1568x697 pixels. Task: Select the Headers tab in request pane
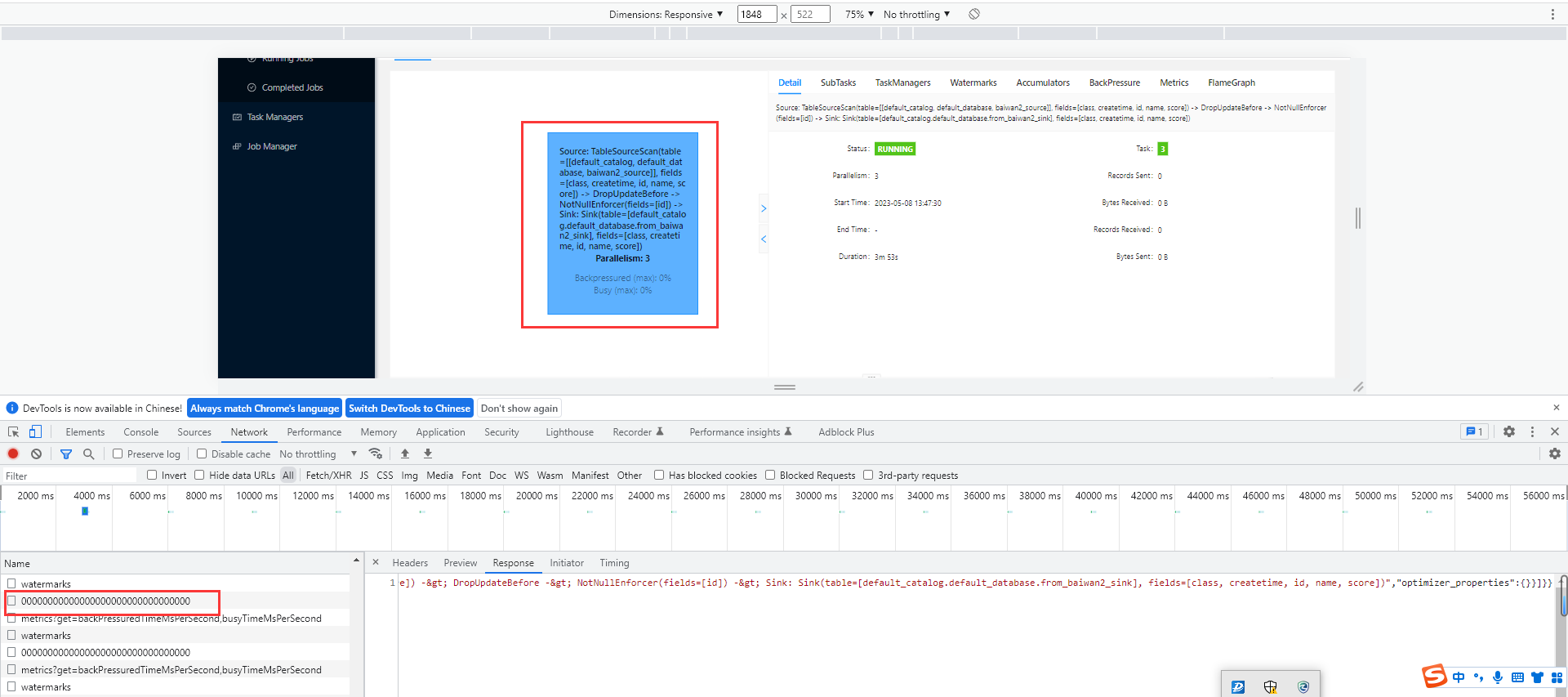410,563
